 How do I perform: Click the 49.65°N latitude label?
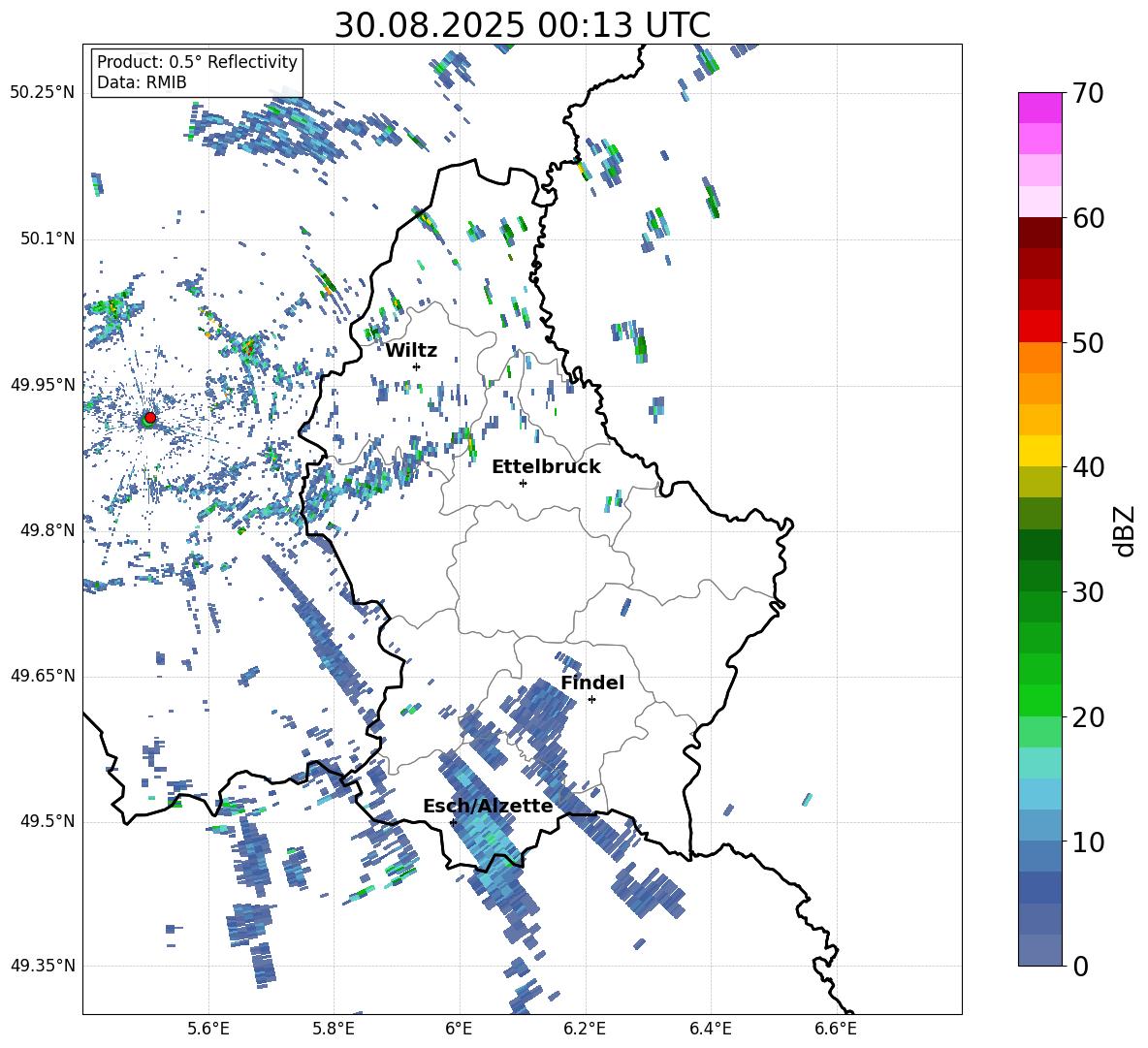click(x=43, y=676)
